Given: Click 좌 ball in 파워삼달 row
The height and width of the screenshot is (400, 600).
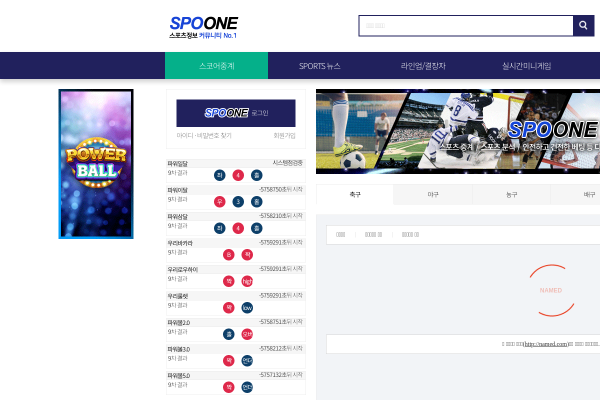Looking at the screenshot, I should (x=220, y=228).
